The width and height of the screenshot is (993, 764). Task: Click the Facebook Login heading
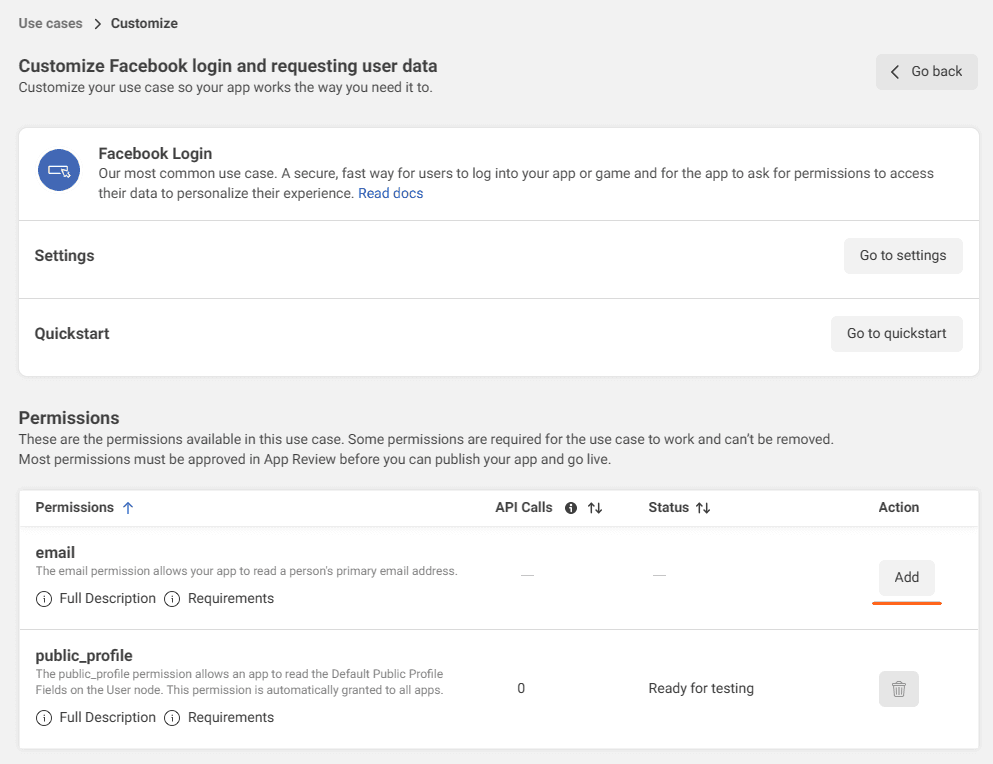click(155, 154)
